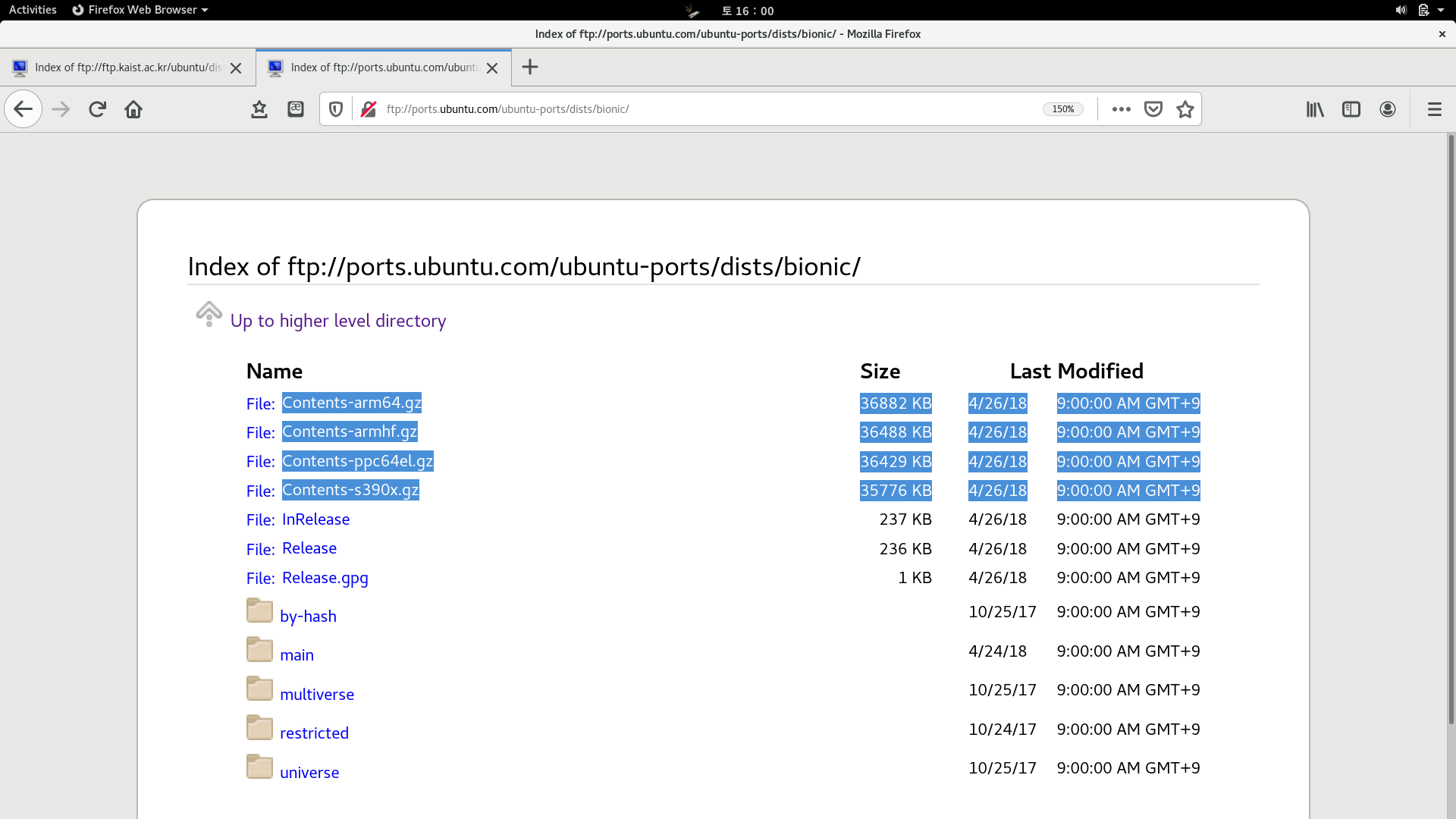This screenshot has width=1456, height=819.
Task: Open Contents-s390x.gz file link
Action: [x=350, y=490]
